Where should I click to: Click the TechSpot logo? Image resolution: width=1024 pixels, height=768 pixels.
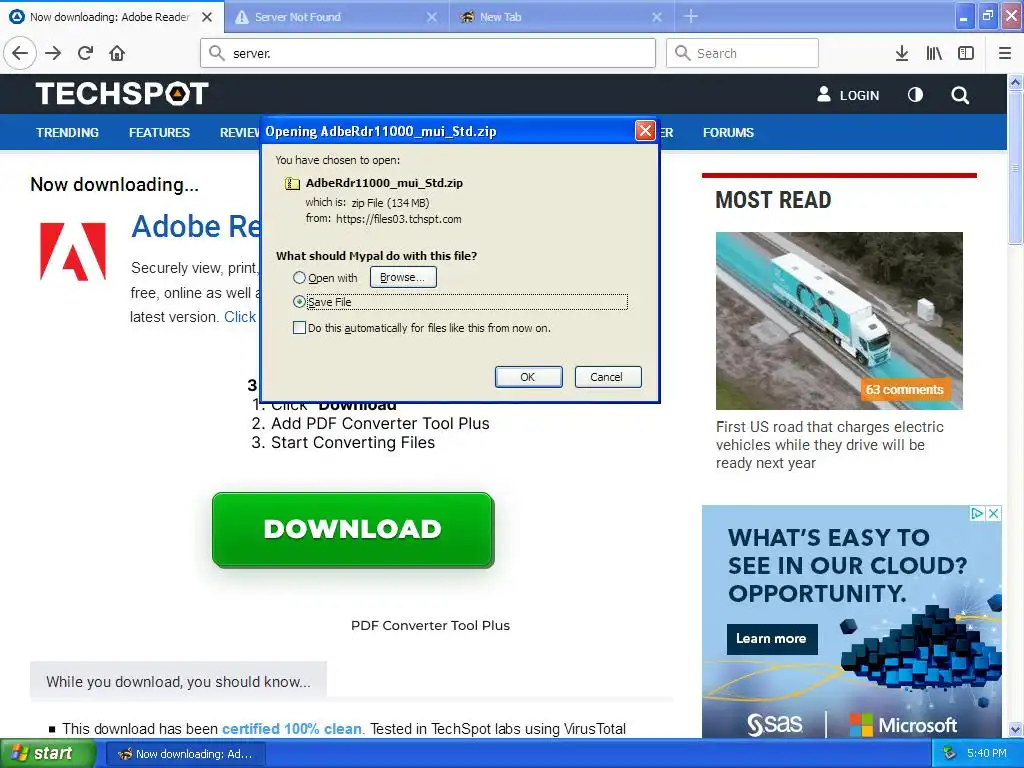122,94
